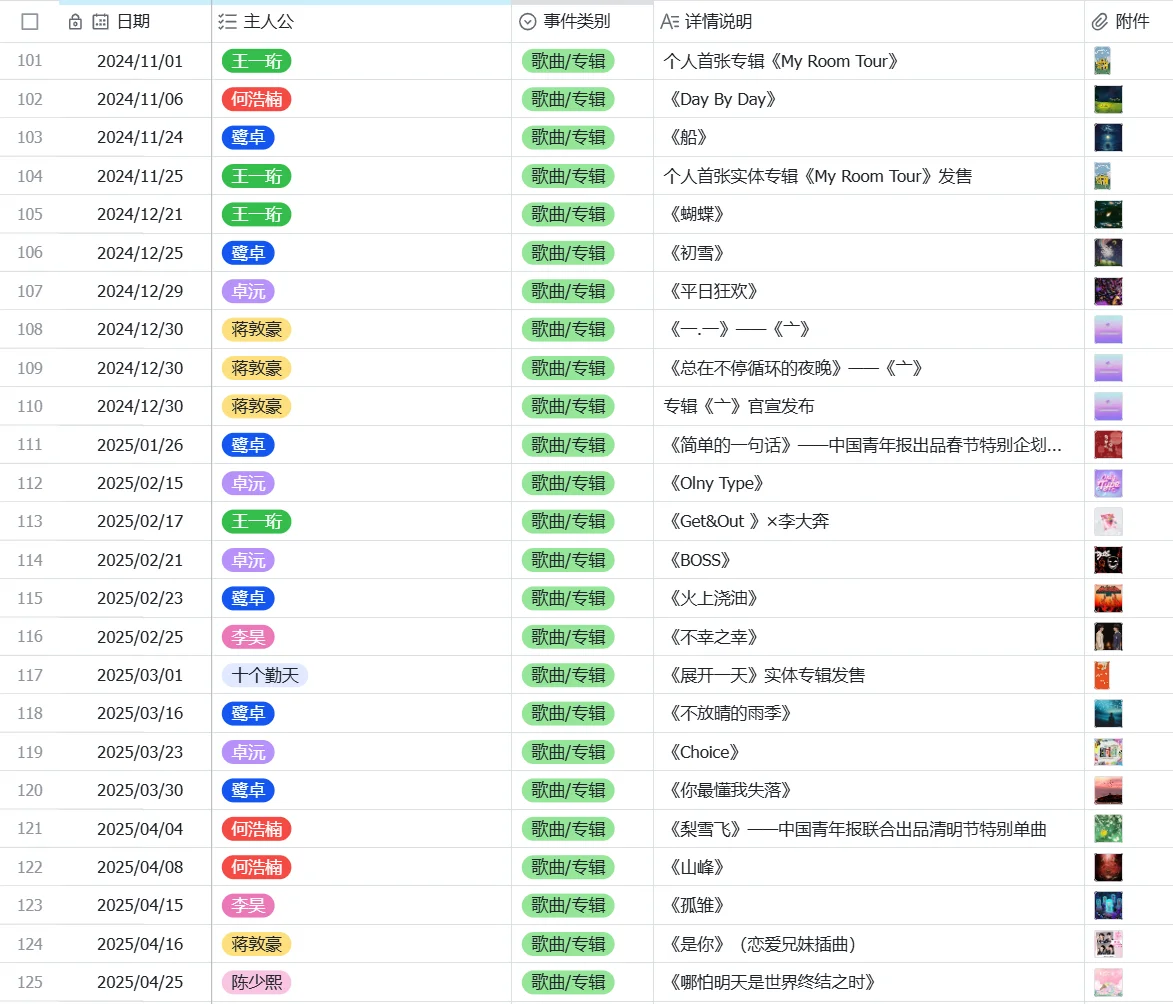Click the 陈少熙 tag in row 125

click(x=257, y=982)
